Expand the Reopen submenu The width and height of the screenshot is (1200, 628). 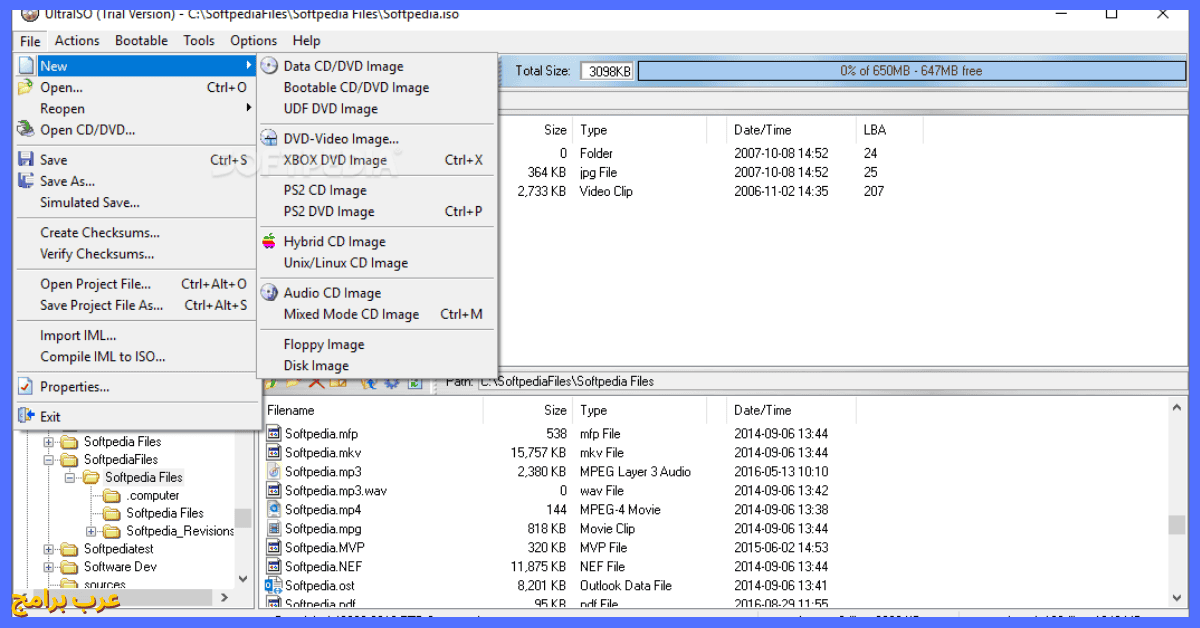248,108
